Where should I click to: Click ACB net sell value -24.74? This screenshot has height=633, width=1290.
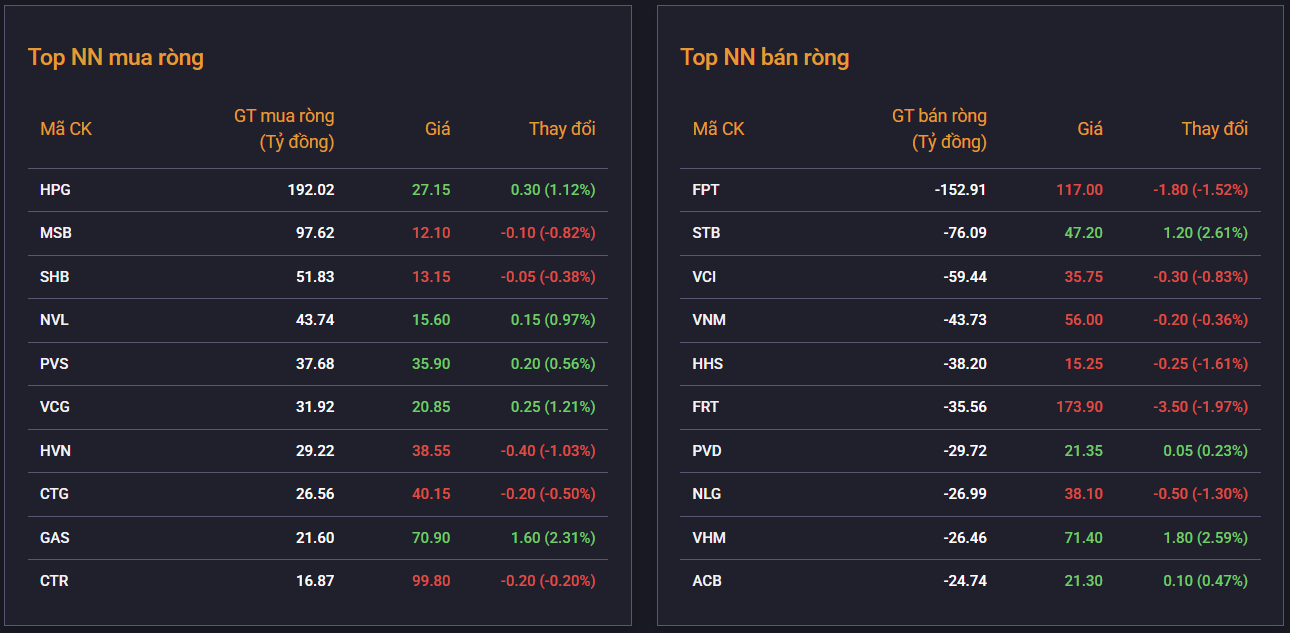click(964, 581)
